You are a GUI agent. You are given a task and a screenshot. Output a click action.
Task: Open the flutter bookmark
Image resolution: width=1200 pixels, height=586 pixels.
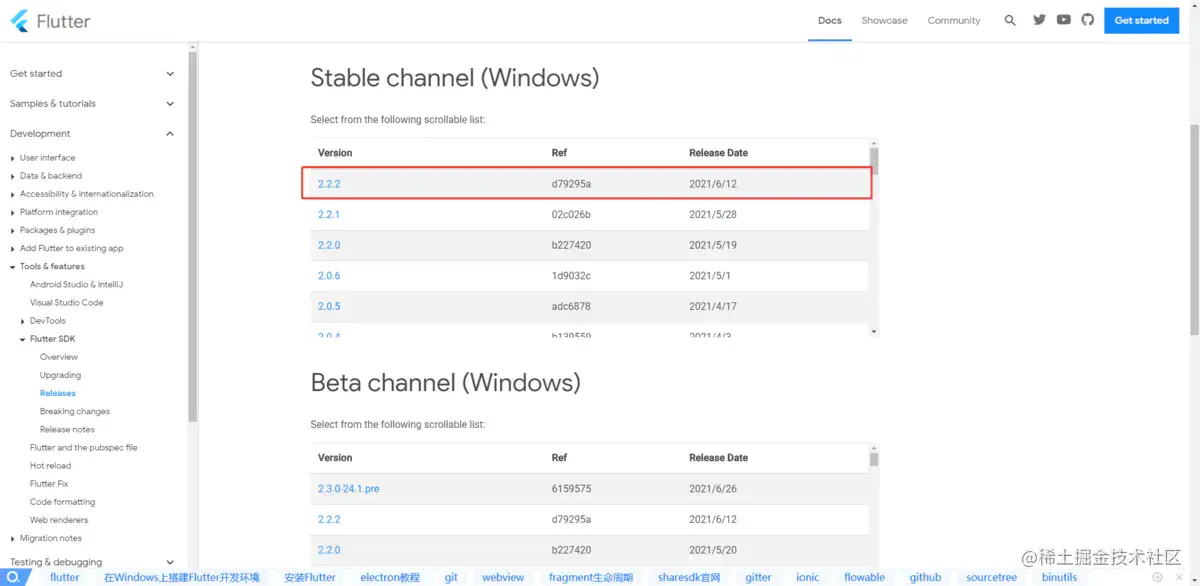click(x=65, y=577)
